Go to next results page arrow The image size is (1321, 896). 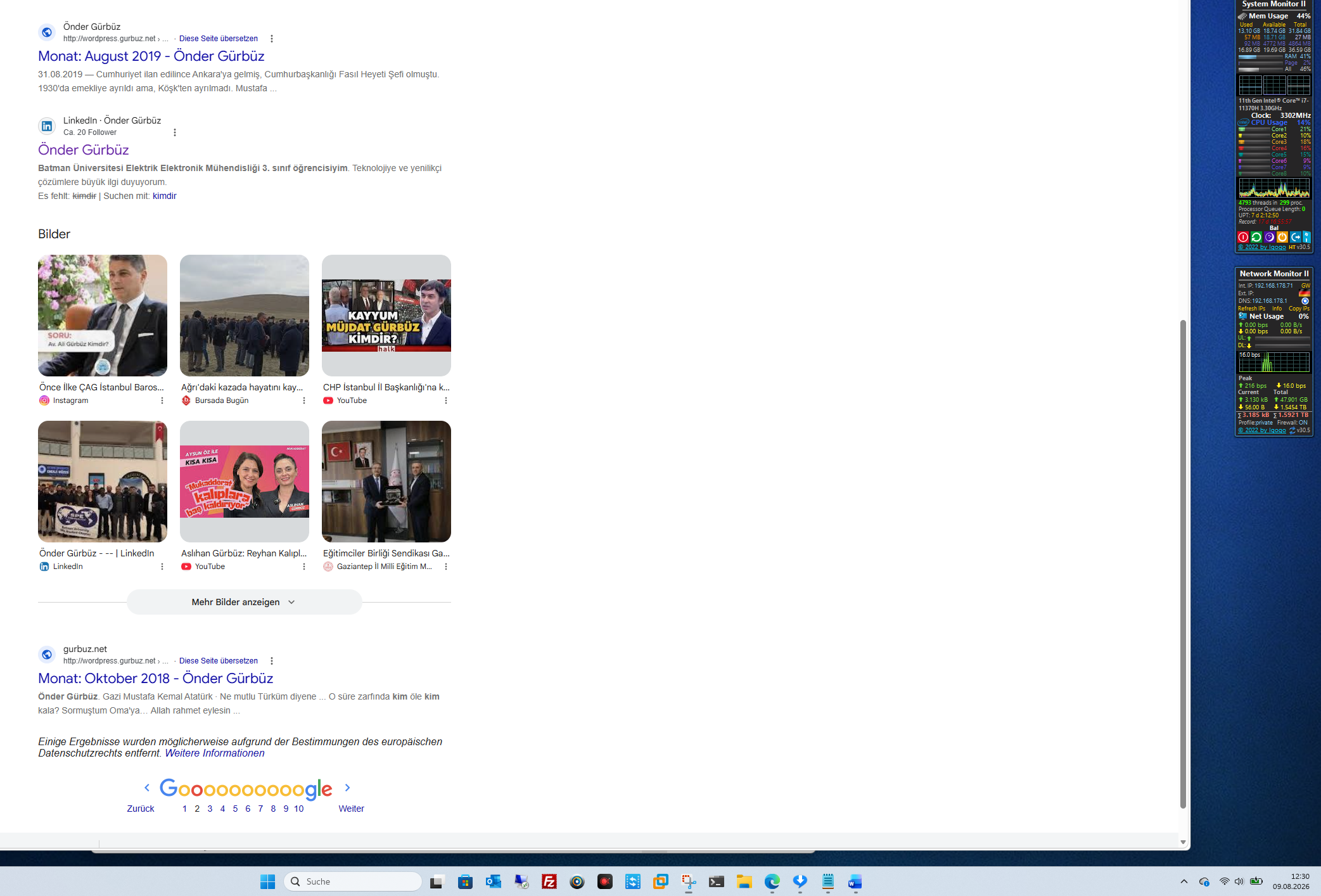coord(347,788)
